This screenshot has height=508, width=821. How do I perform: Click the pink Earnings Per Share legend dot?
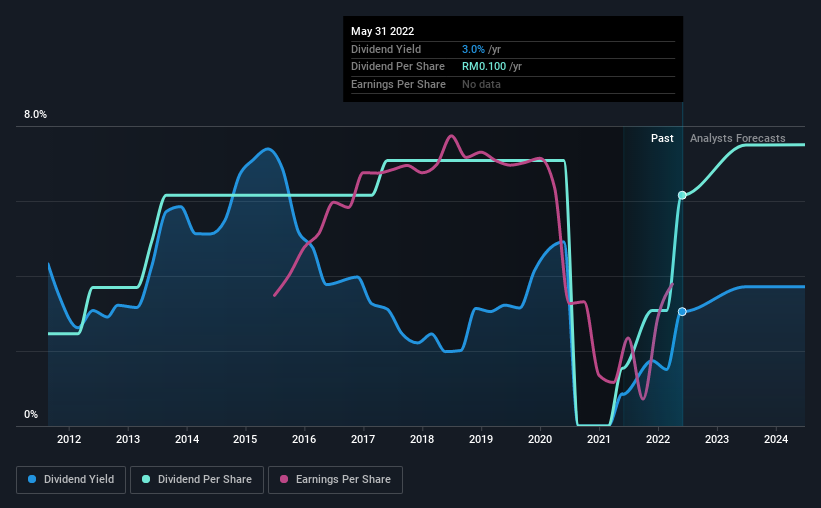pos(284,479)
